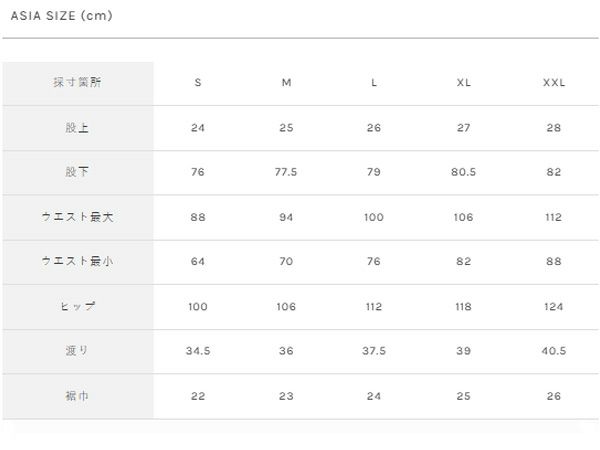Screen dimensions: 600x450
Task: Select the M size column header
Action: (286, 83)
